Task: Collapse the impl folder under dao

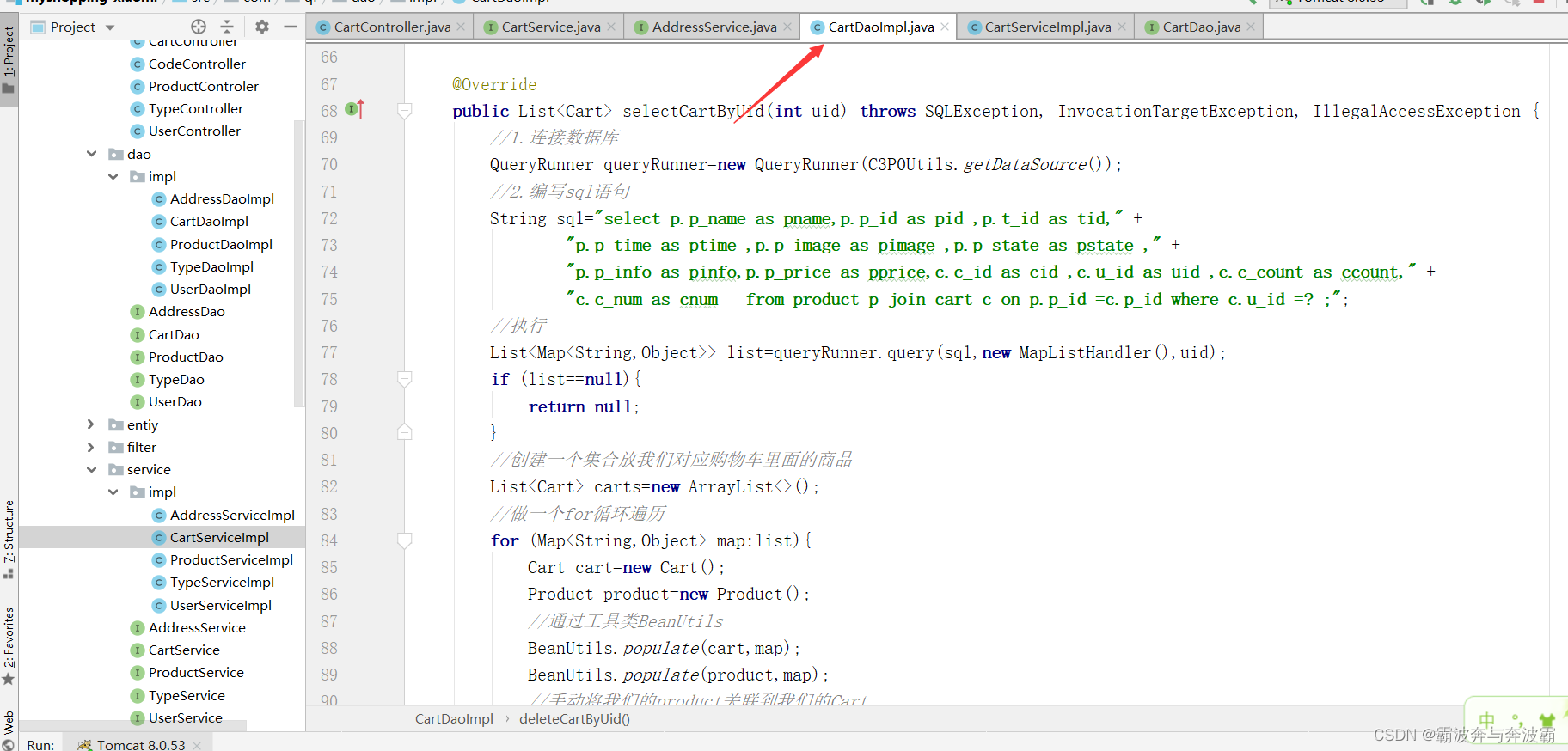Action: 113,176
